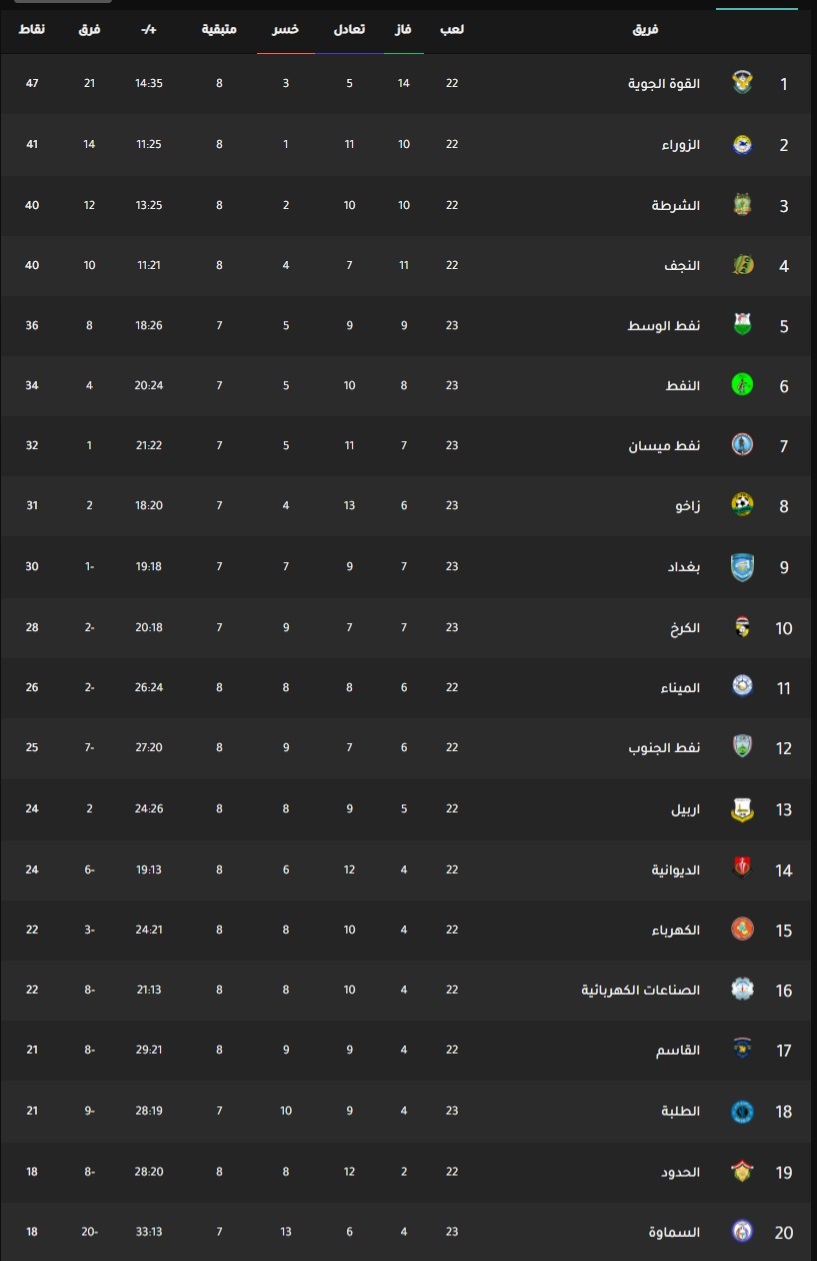Select the الحدود team row name

tap(681, 1172)
